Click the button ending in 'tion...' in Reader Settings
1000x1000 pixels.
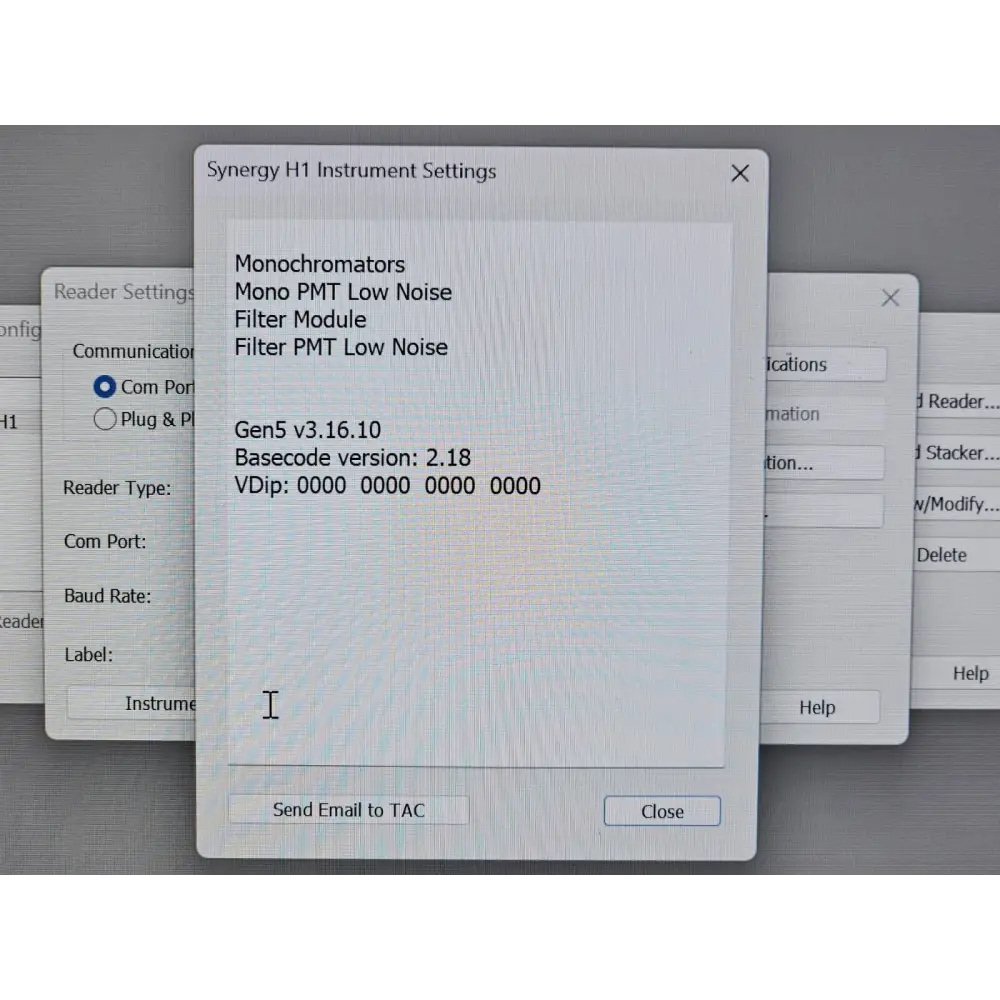pos(824,463)
